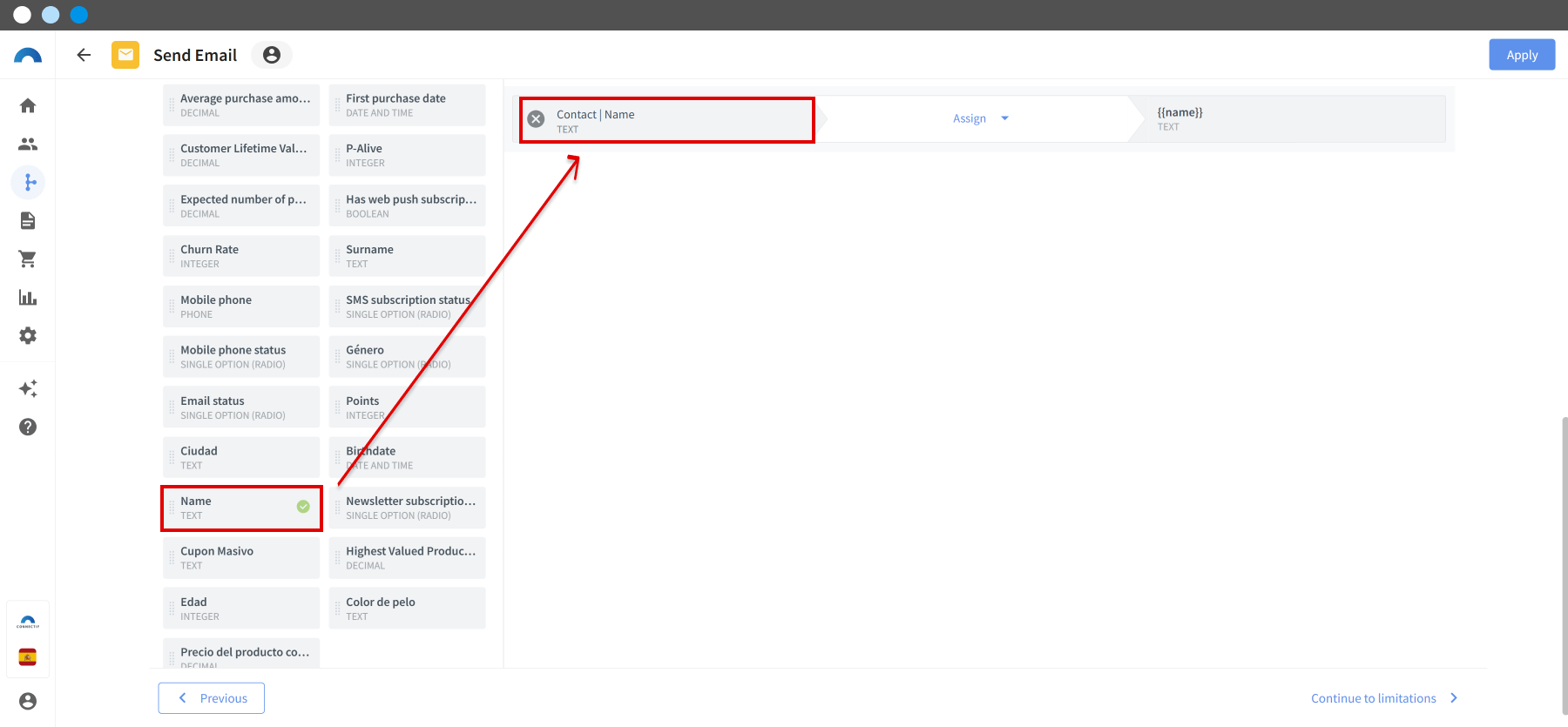Viewport: 1568px width, 727px height.
Task: Open the Shopping cart icon in sidebar
Action: tap(28, 259)
